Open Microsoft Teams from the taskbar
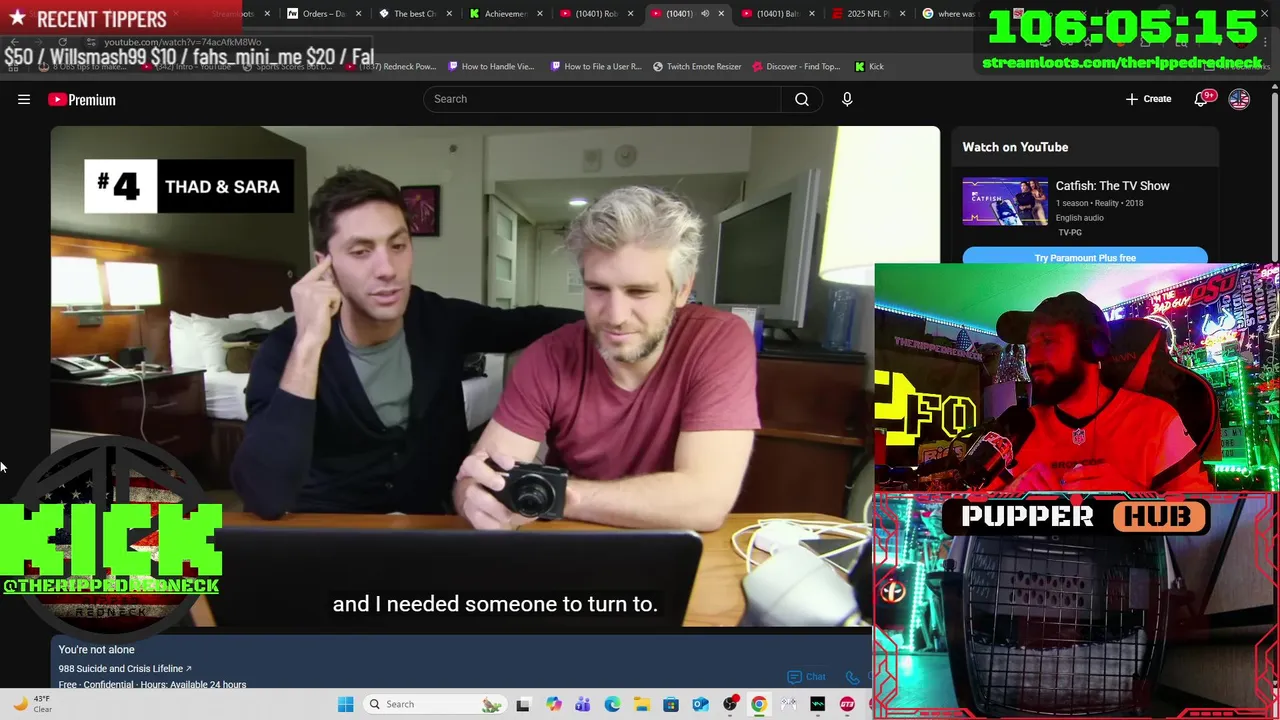Viewport: 1280px width, 720px height. click(582, 704)
